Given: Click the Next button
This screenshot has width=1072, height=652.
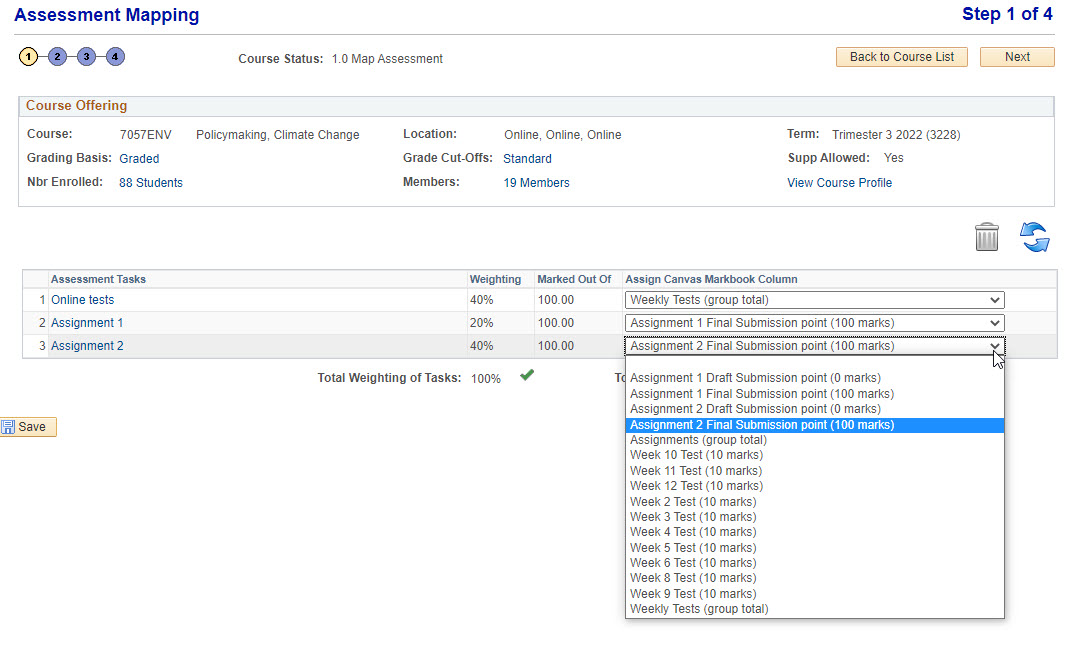Looking at the screenshot, I should pos(1017,57).
